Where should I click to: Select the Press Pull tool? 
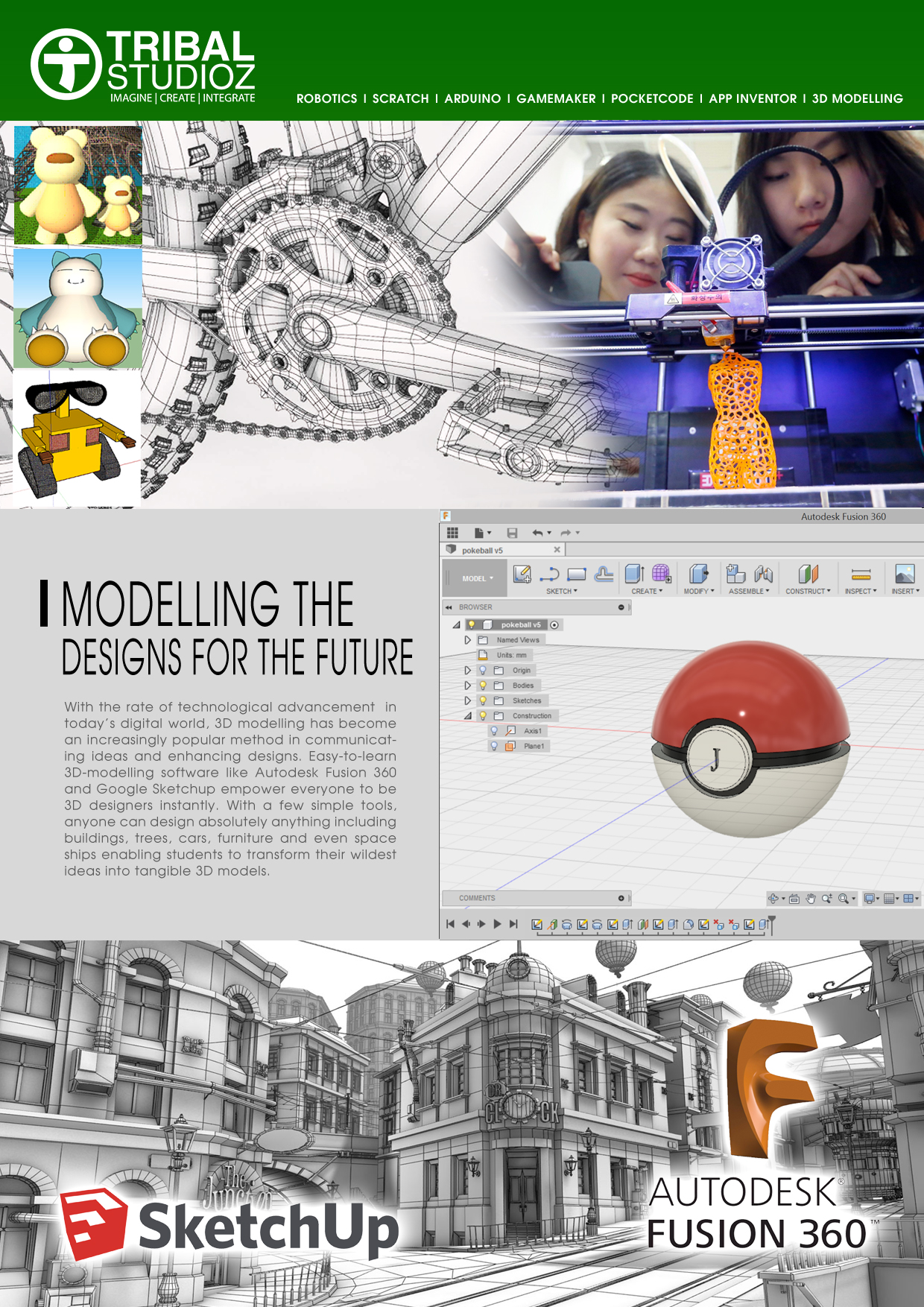(x=699, y=574)
